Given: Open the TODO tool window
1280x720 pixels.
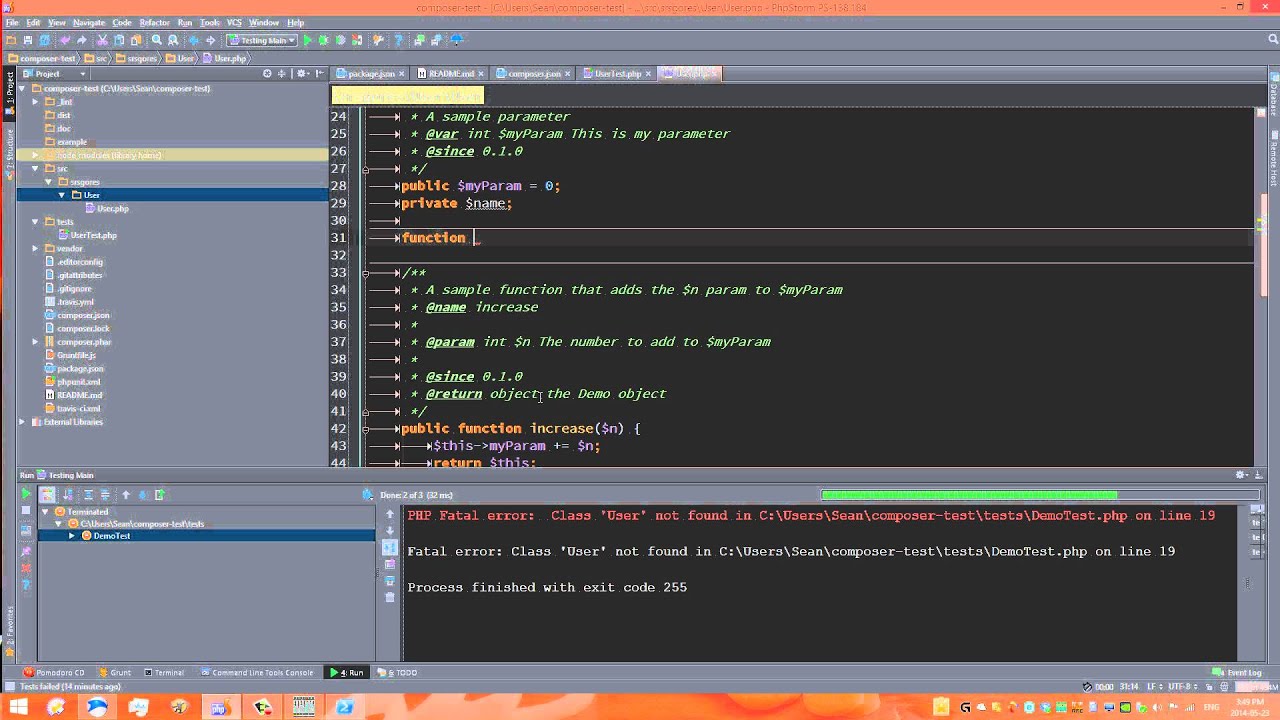Looking at the screenshot, I should coord(398,673).
